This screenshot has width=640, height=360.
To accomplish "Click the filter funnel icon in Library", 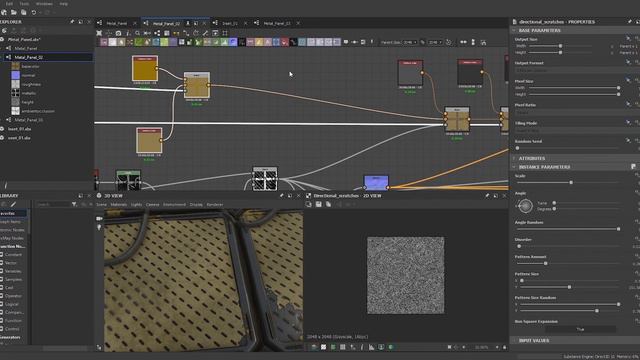I will coord(74,204).
